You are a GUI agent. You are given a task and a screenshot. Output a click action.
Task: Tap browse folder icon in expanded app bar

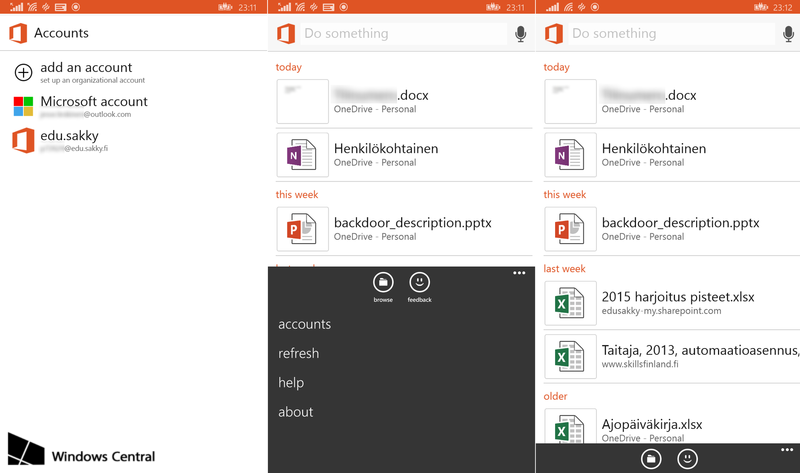(x=383, y=282)
